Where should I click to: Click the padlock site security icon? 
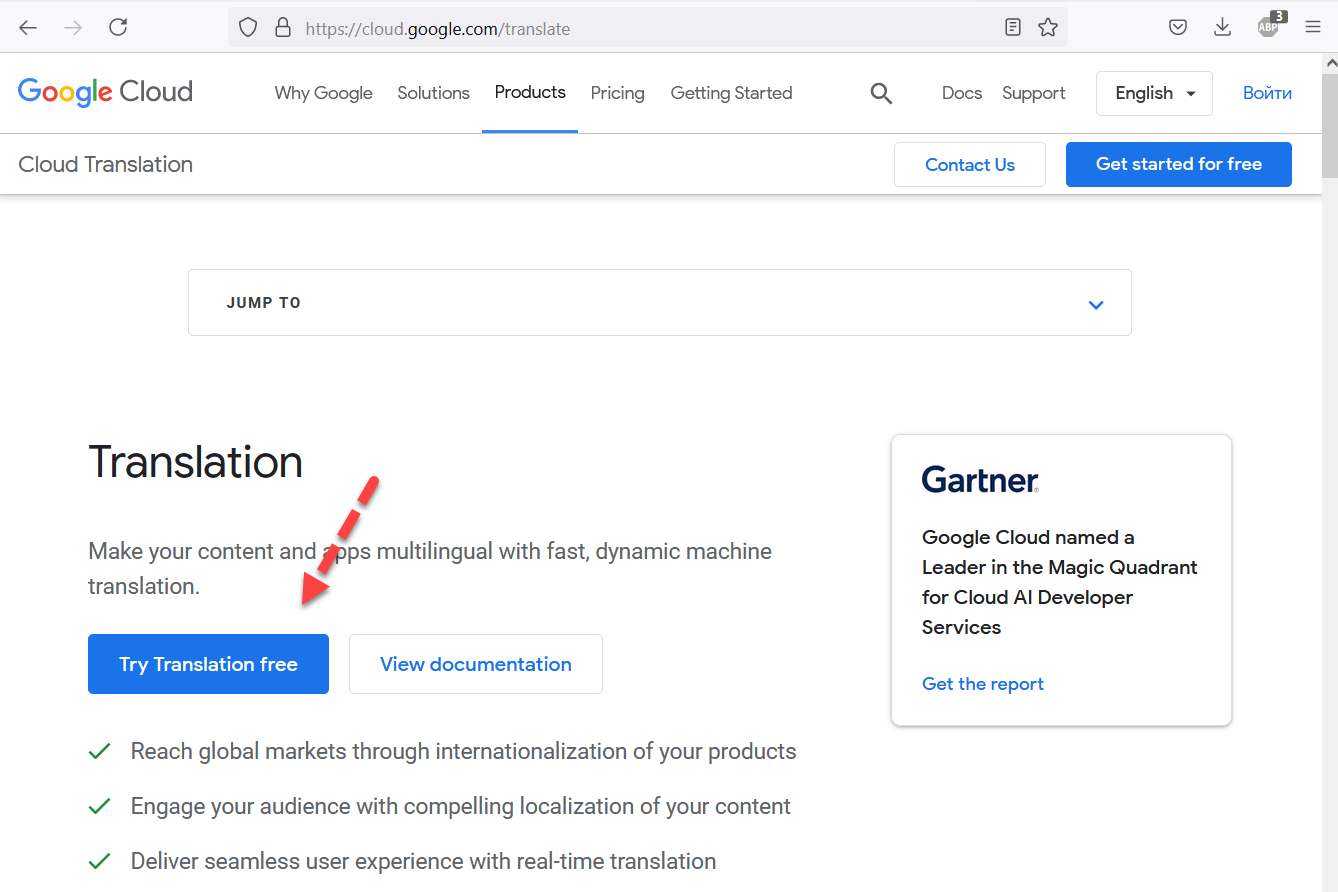283,28
